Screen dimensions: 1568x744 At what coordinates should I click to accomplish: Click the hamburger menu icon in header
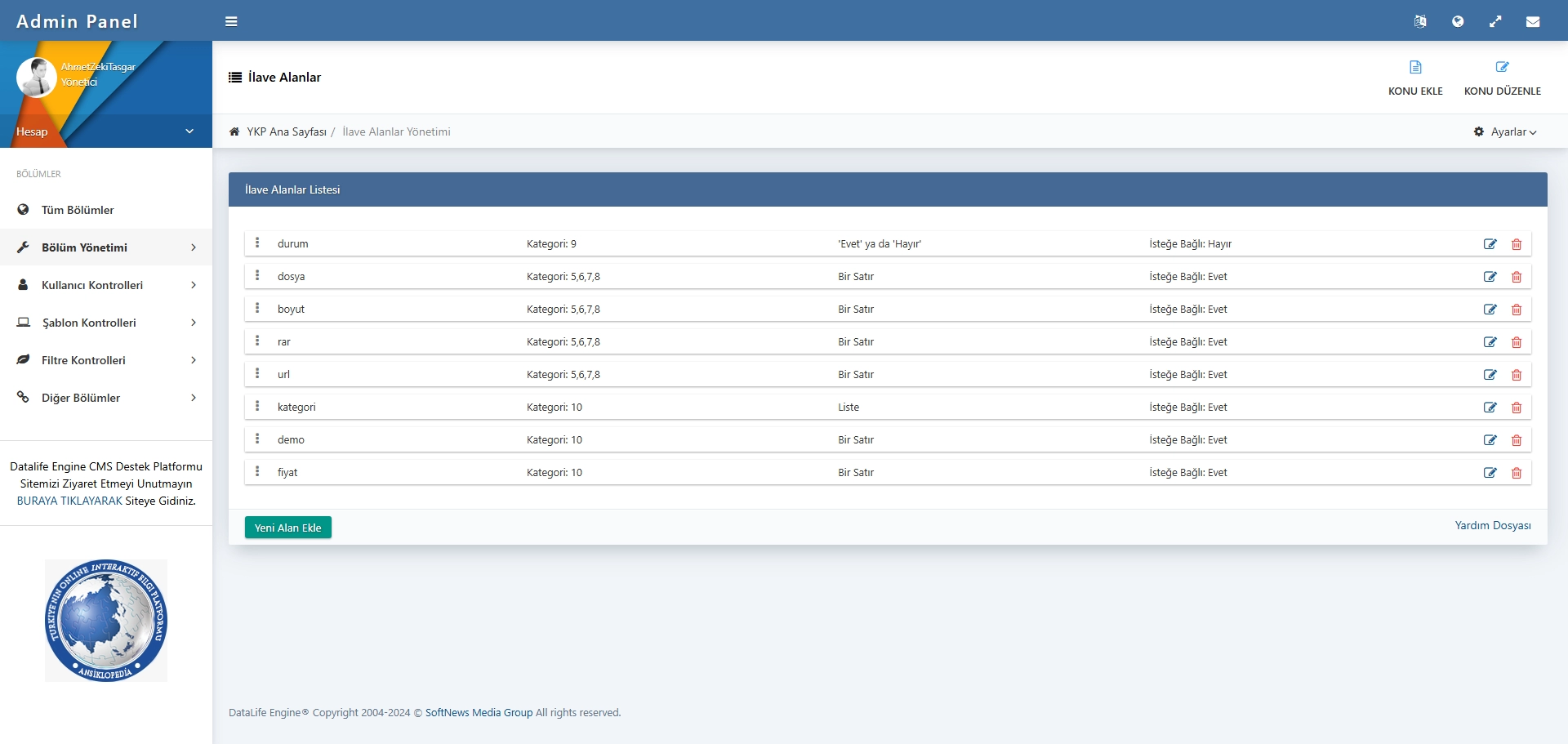(231, 21)
